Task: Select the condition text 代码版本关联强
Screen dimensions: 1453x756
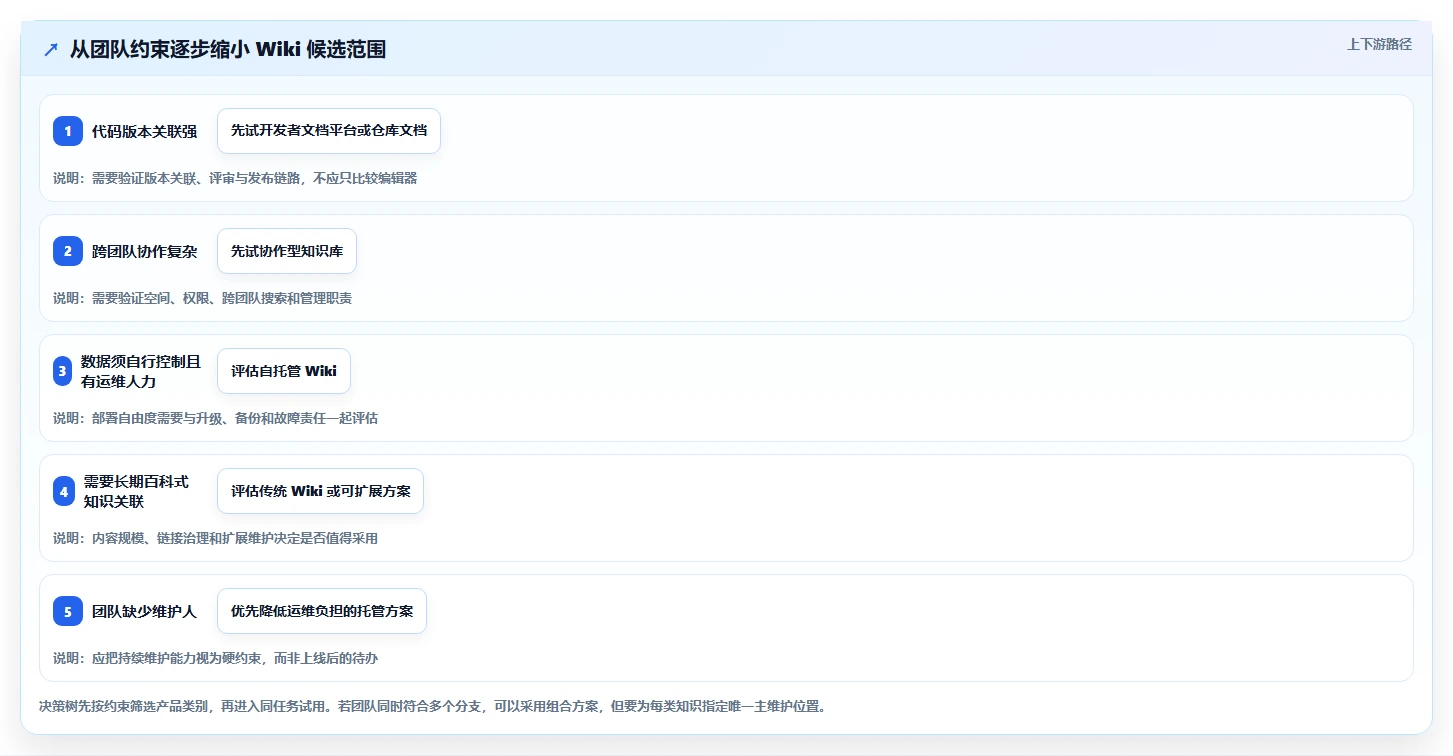Action: [144, 131]
